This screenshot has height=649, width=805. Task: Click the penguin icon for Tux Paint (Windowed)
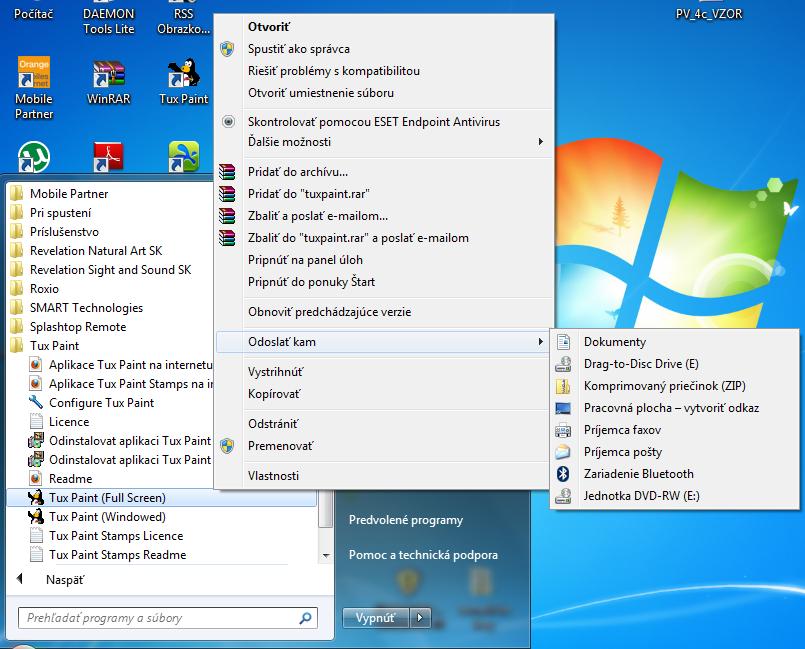tap(35, 517)
